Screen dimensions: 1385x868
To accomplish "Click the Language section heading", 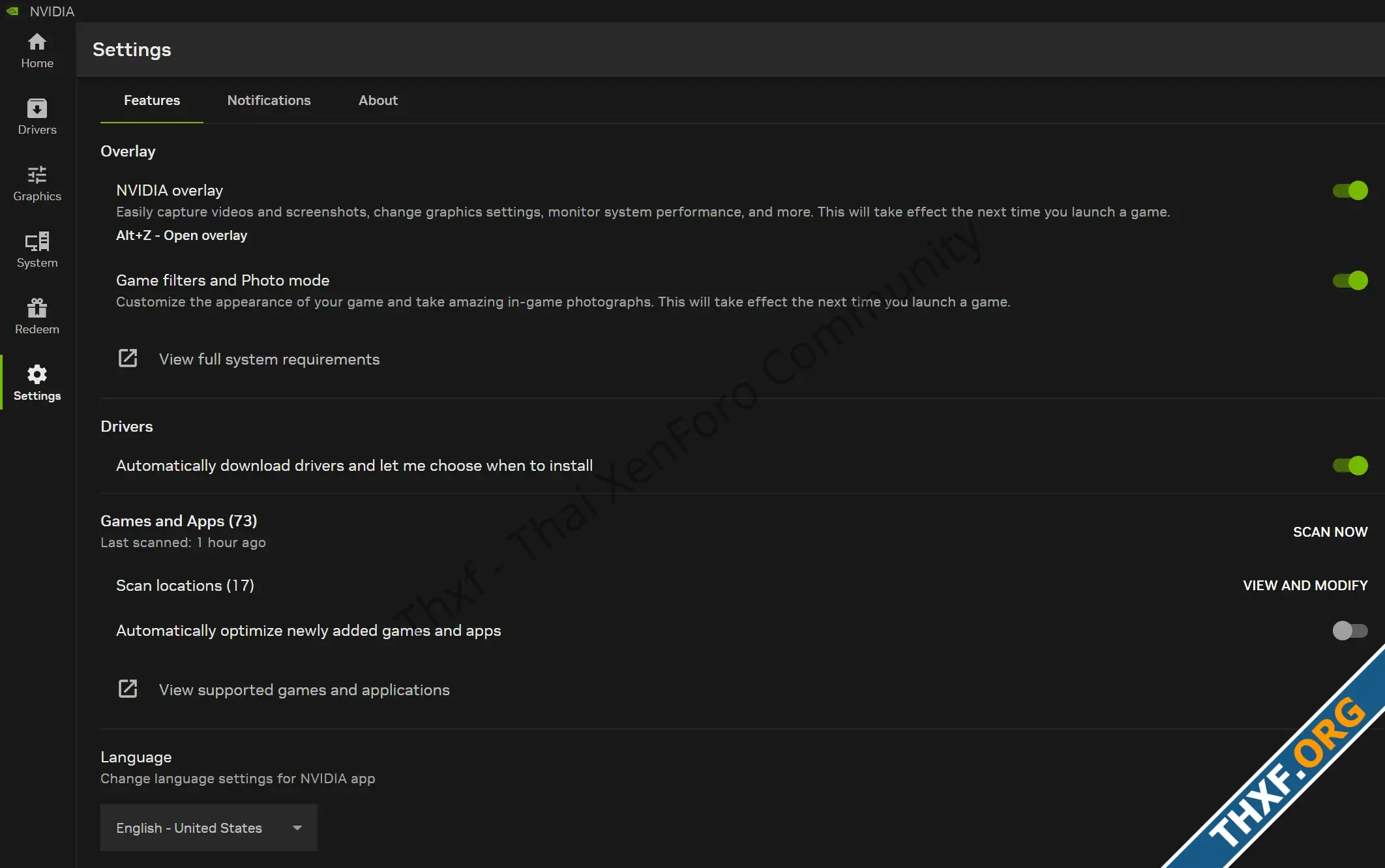I will coord(136,757).
